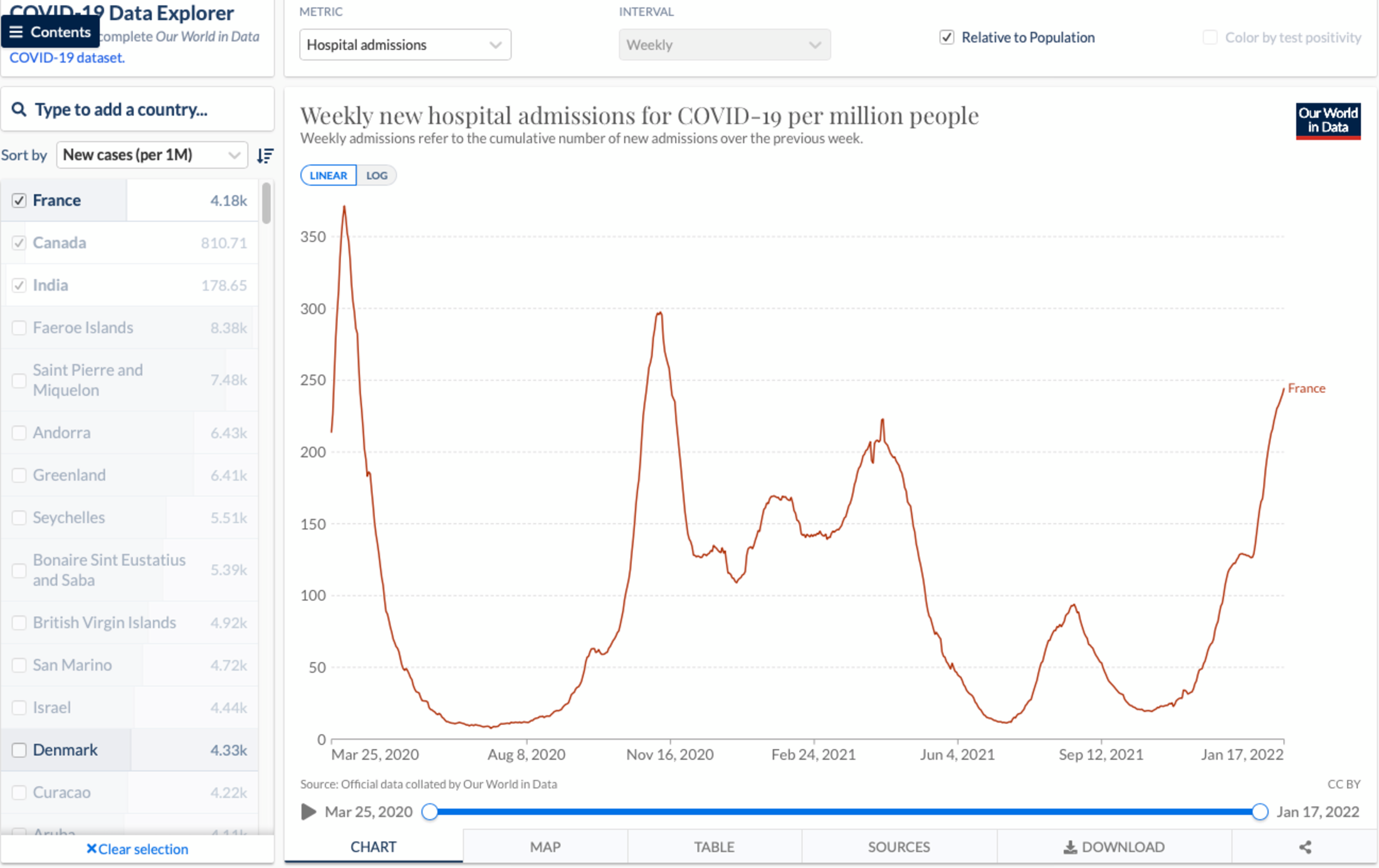Open the Contents hamburger menu
Image resolution: width=1379 pixels, height=868 pixels.
pyautogui.click(x=50, y=32)
